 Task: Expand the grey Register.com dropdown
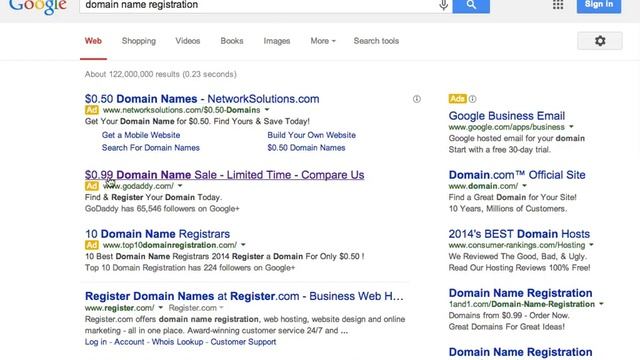[196, 308]
